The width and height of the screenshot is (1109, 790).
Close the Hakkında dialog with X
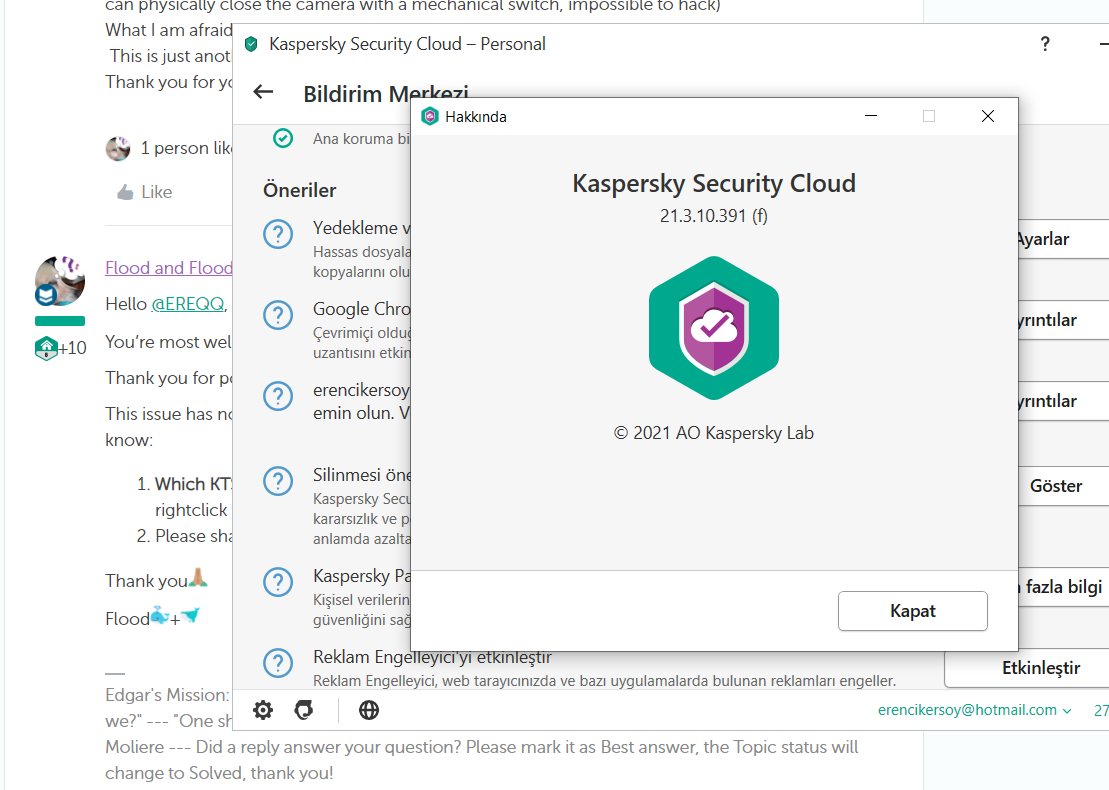click(988, 116)
